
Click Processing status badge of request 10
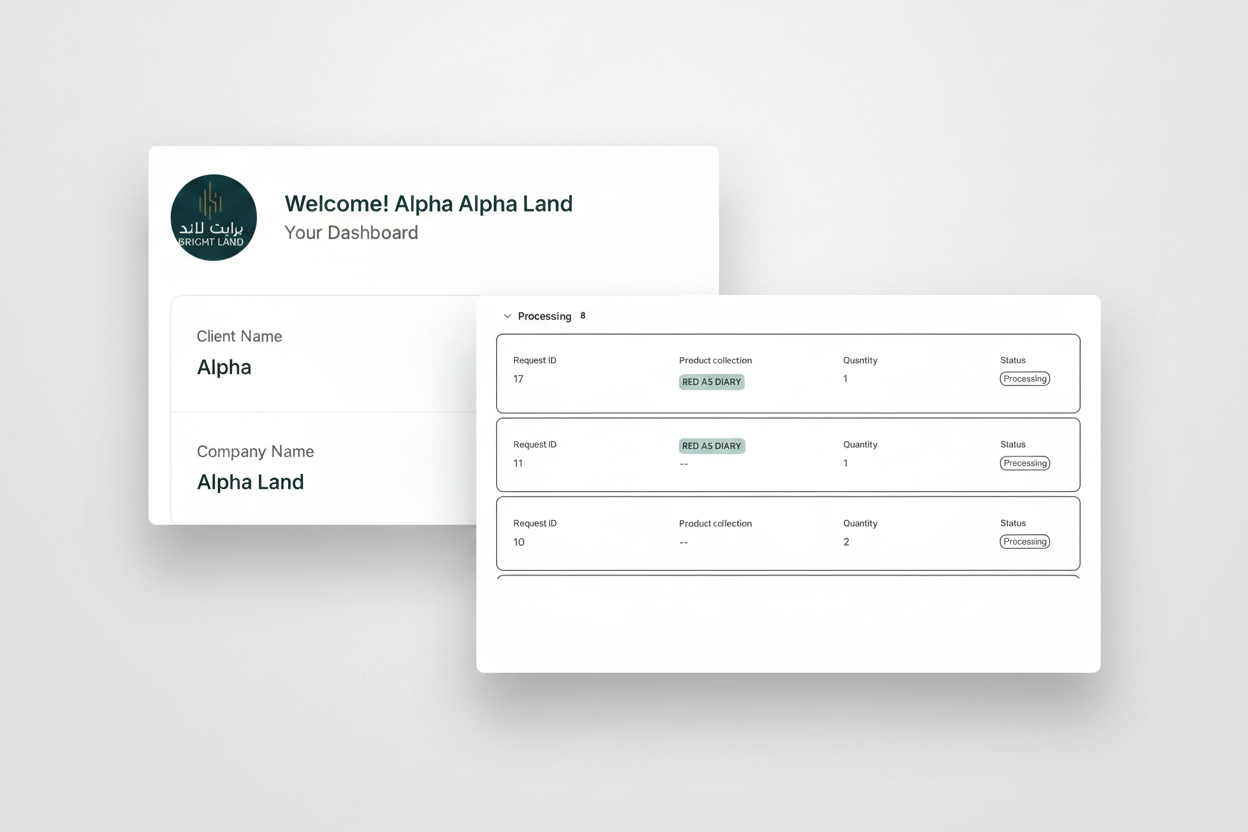1025,542
